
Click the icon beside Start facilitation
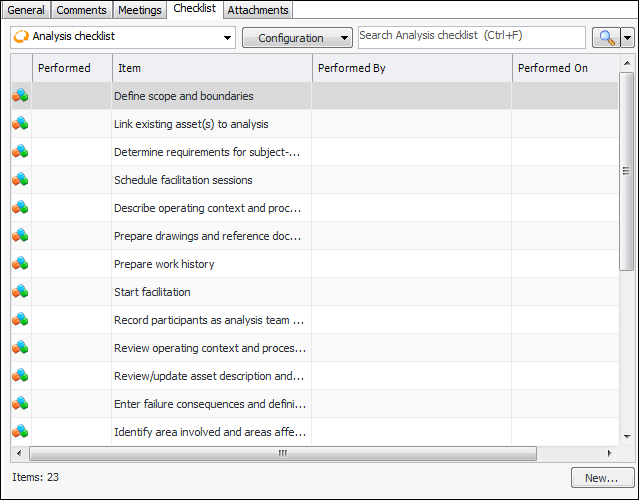pos(20,292)
